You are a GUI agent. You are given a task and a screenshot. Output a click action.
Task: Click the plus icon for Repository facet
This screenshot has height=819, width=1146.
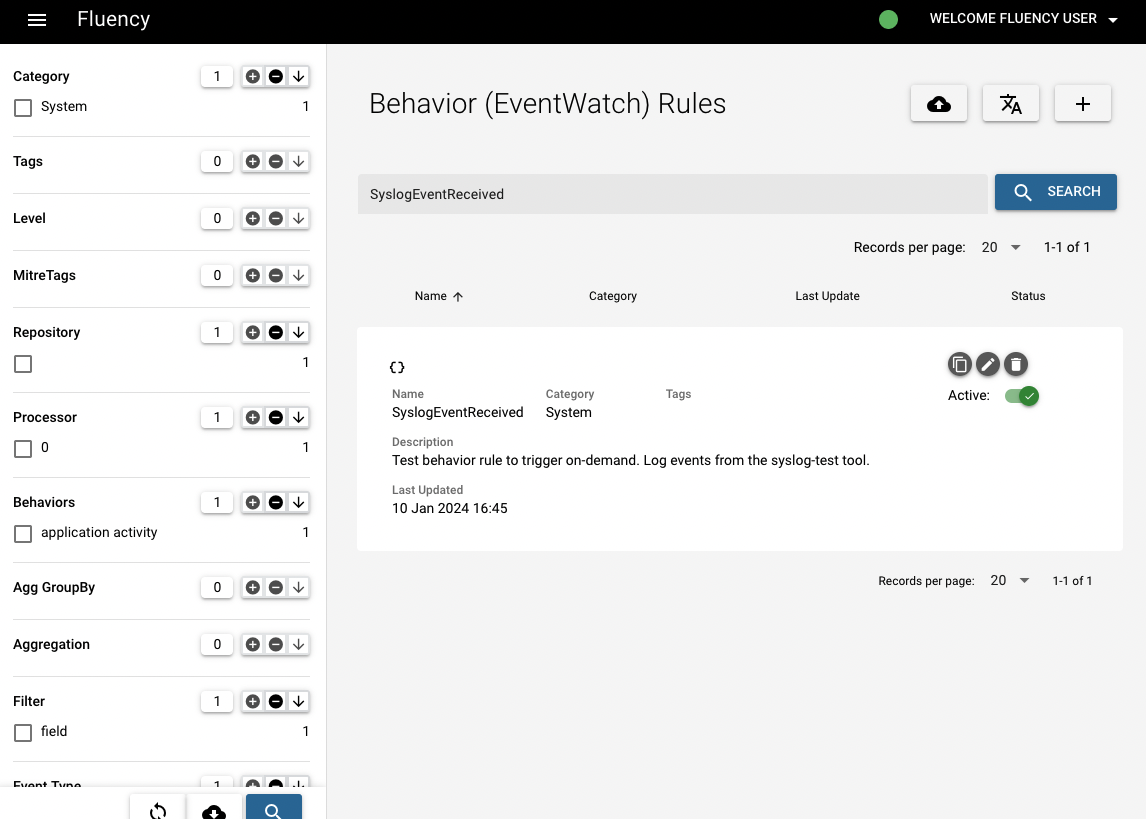point(253,332)
